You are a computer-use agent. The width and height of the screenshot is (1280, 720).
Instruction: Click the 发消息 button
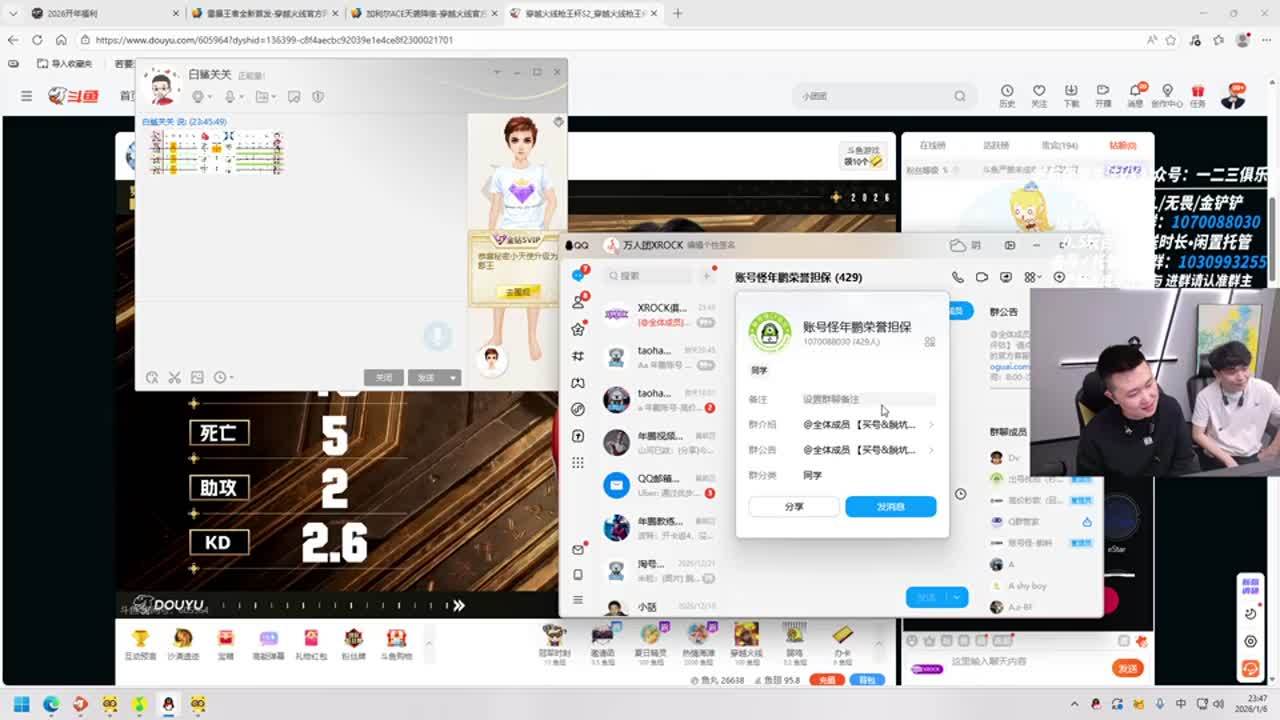tap(890, 507)
